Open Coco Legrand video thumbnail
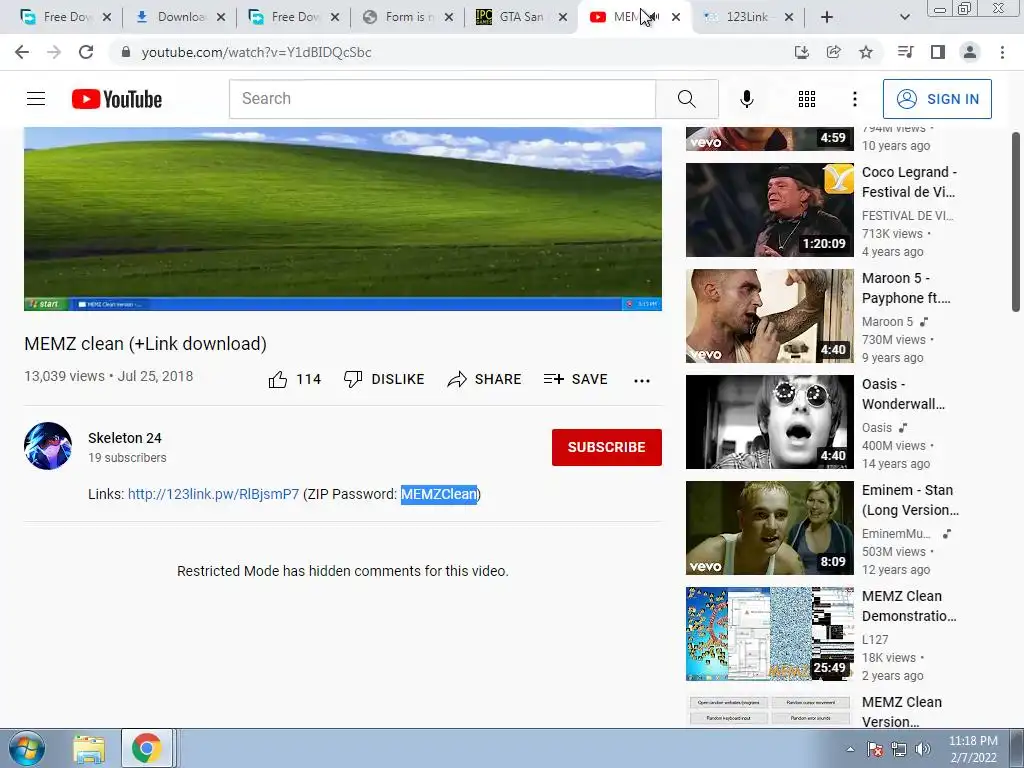The image size is (1024, 768). pyautogui.click(x=769, y=210)
